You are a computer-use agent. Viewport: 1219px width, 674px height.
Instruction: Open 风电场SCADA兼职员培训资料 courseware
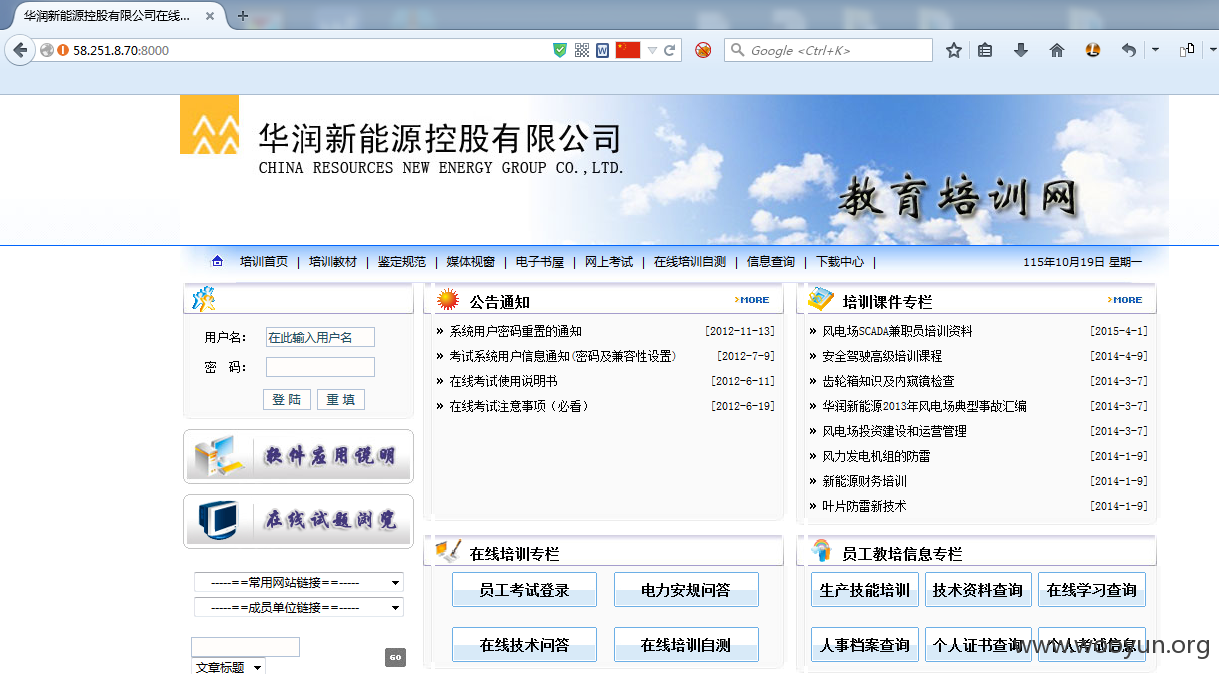[x=897, y=331]
